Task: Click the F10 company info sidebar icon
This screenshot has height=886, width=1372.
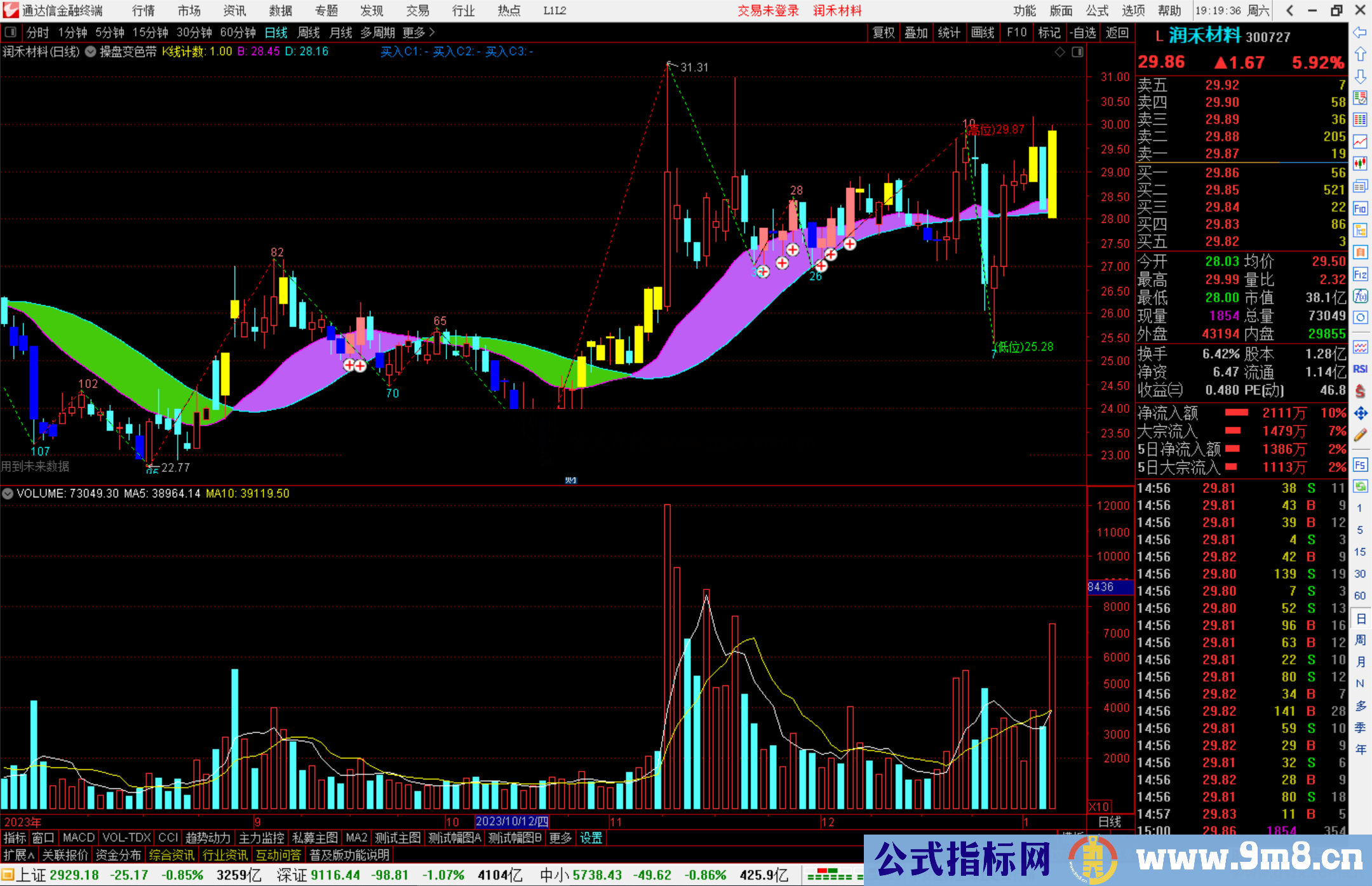Action: click(1360, 208)
